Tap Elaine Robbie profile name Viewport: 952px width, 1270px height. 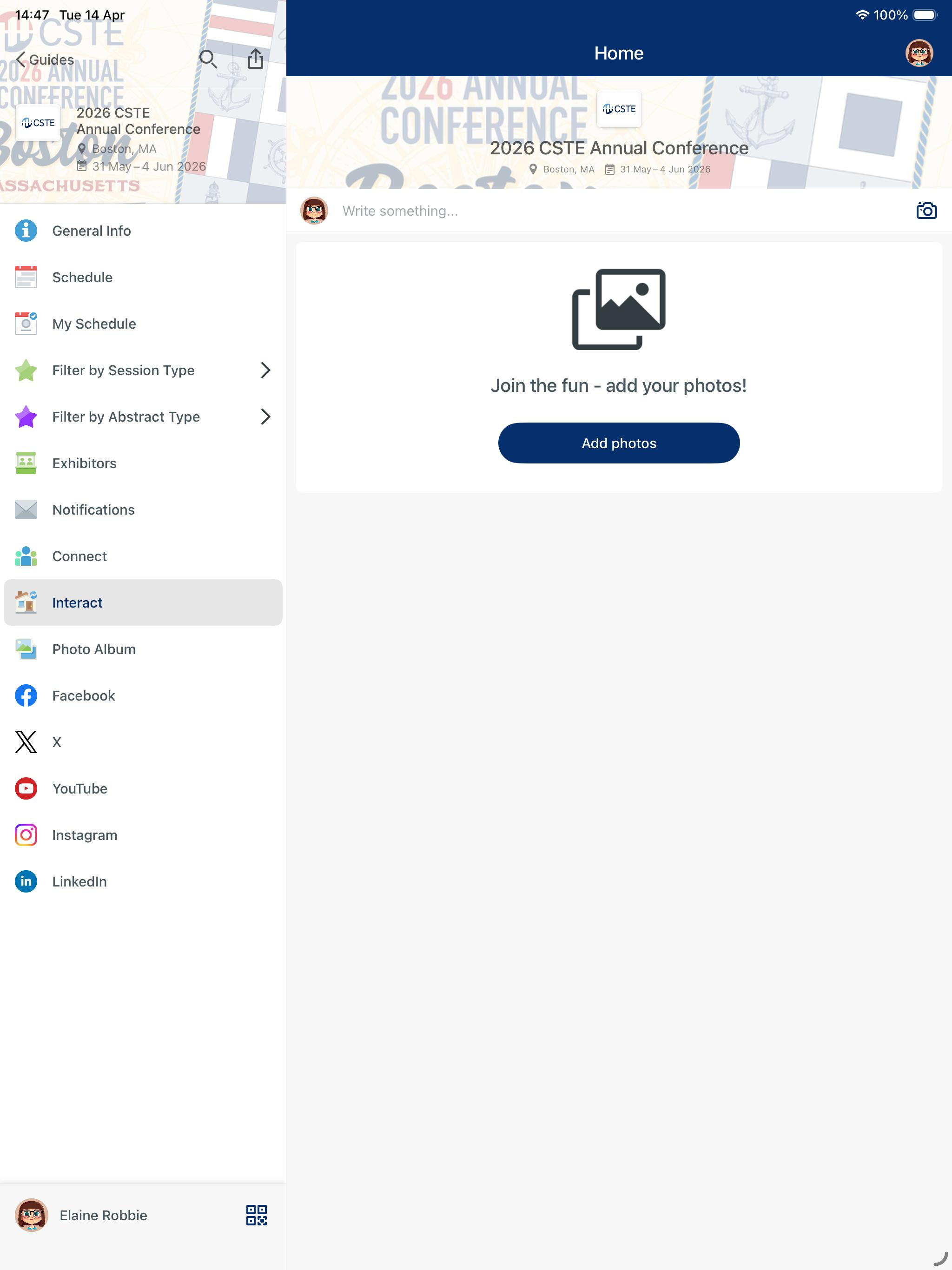pyautogui.click(x=103, y=1215)
